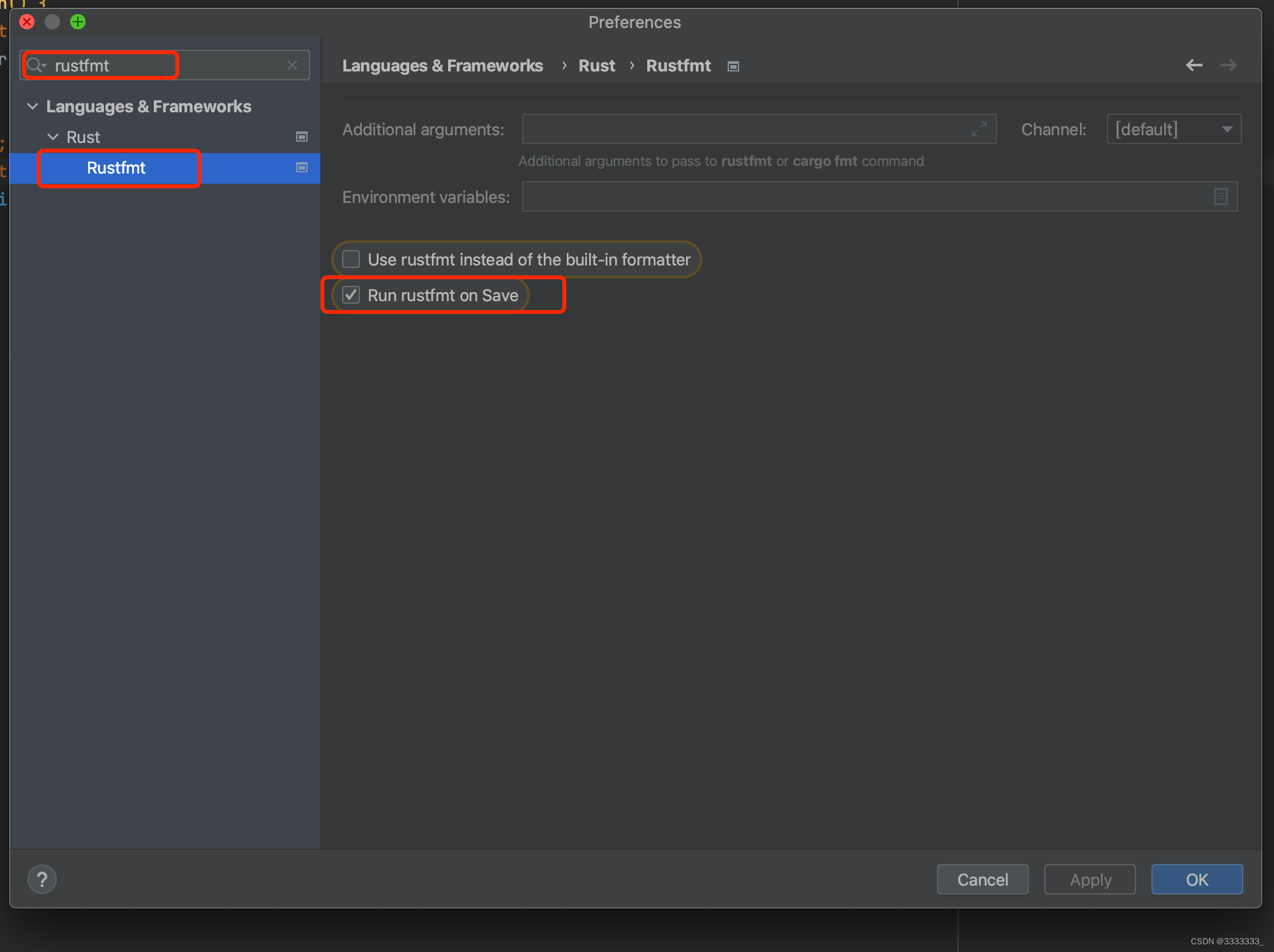The height and width of the screenshot is (952, 1274).
Task: Click Rust in the breadcrumb path
Action: (x=596, y=66)
